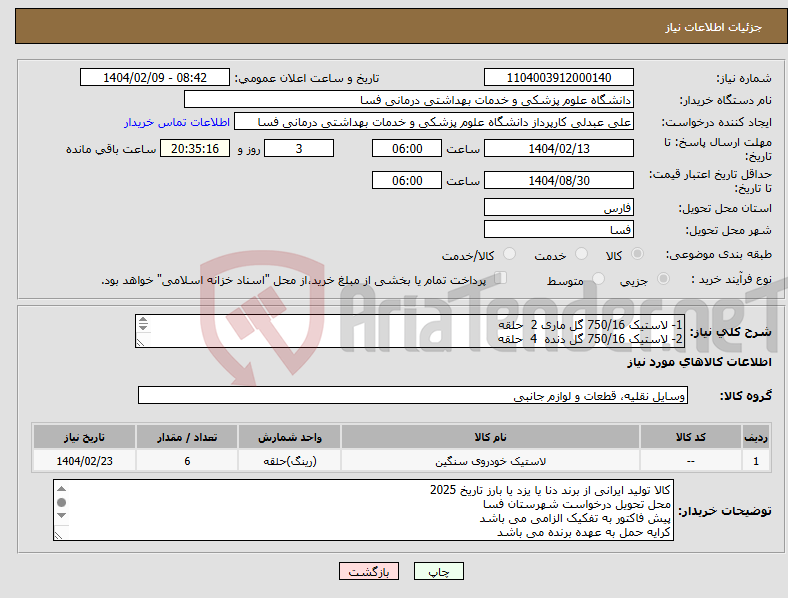Image resolution: width=788 pixels, height=598 pixels.
Task: Click the کد کالا column header
Action: click(691, 437)
